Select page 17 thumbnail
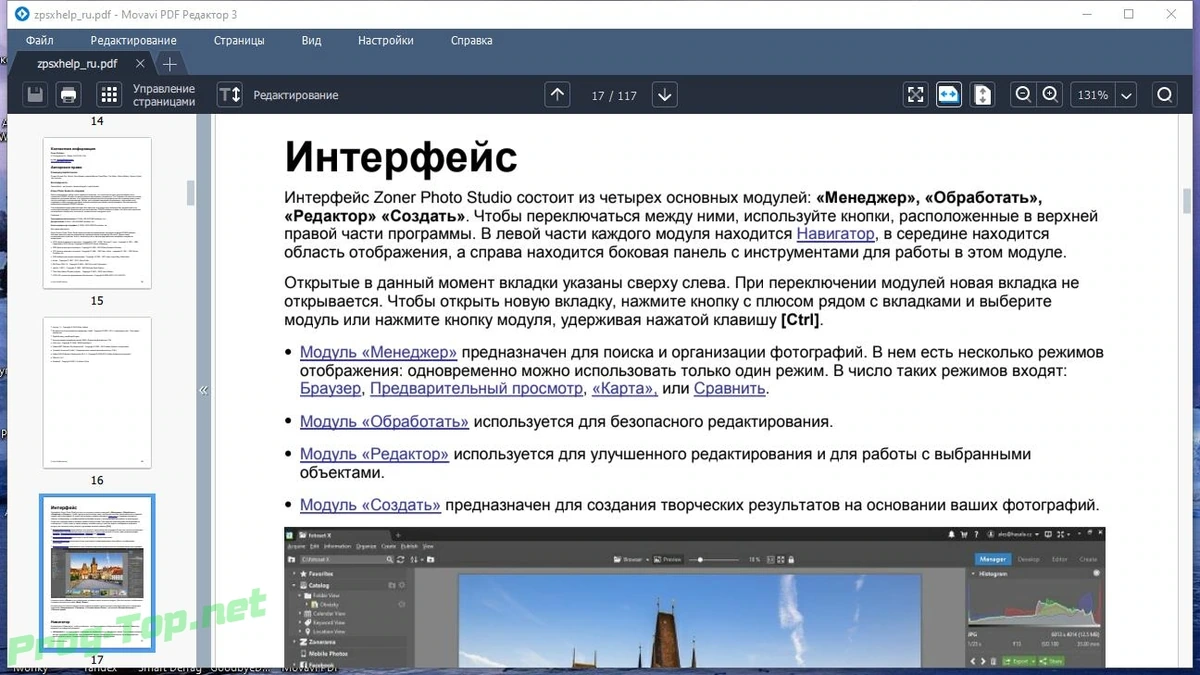The height and width of the screenshot is (675, 1200). (97, 572)
